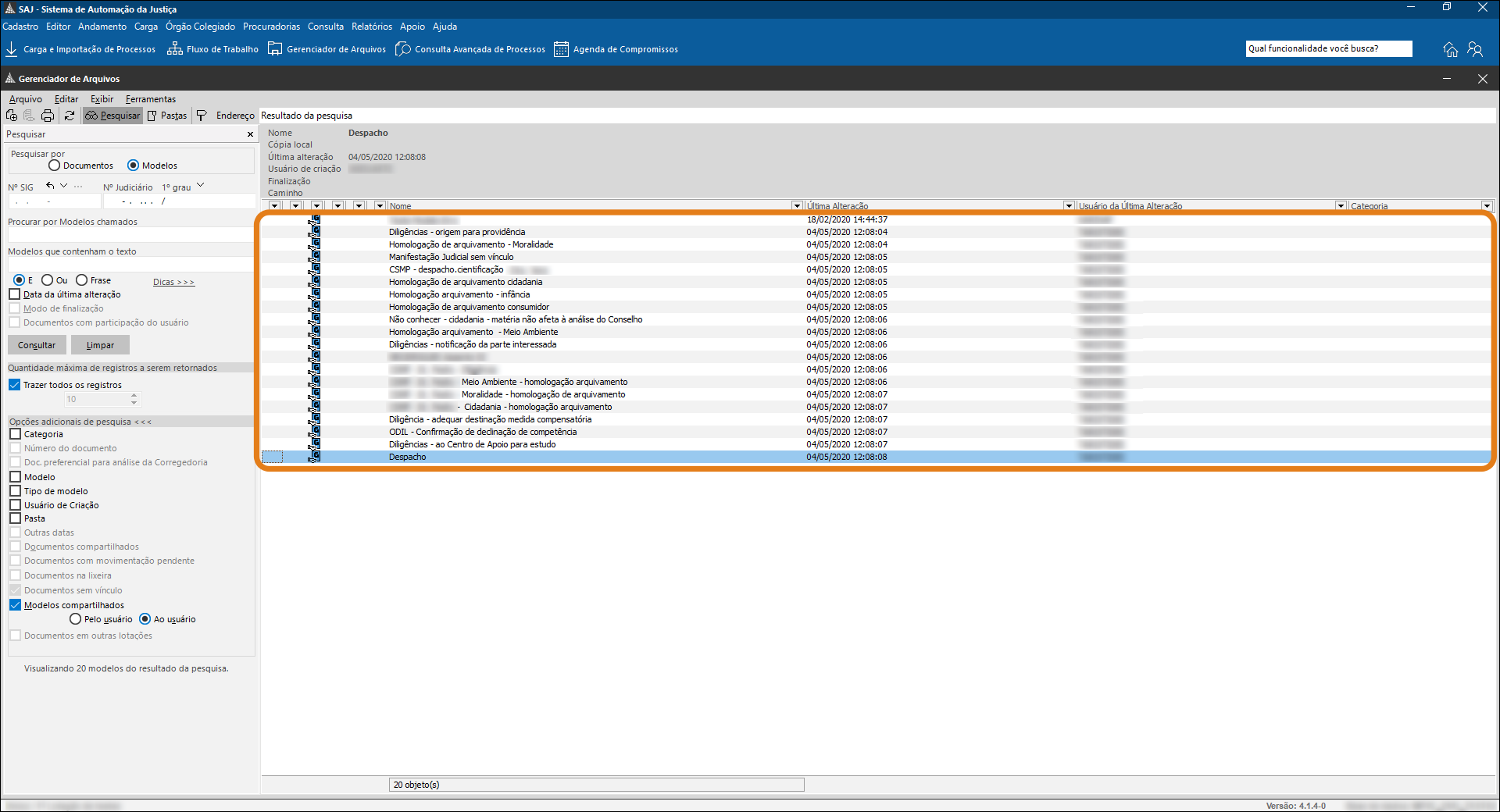Click model icon of ODIL Confirmação row
Screen dimensions: 1500x812
[x=314, y=432]
